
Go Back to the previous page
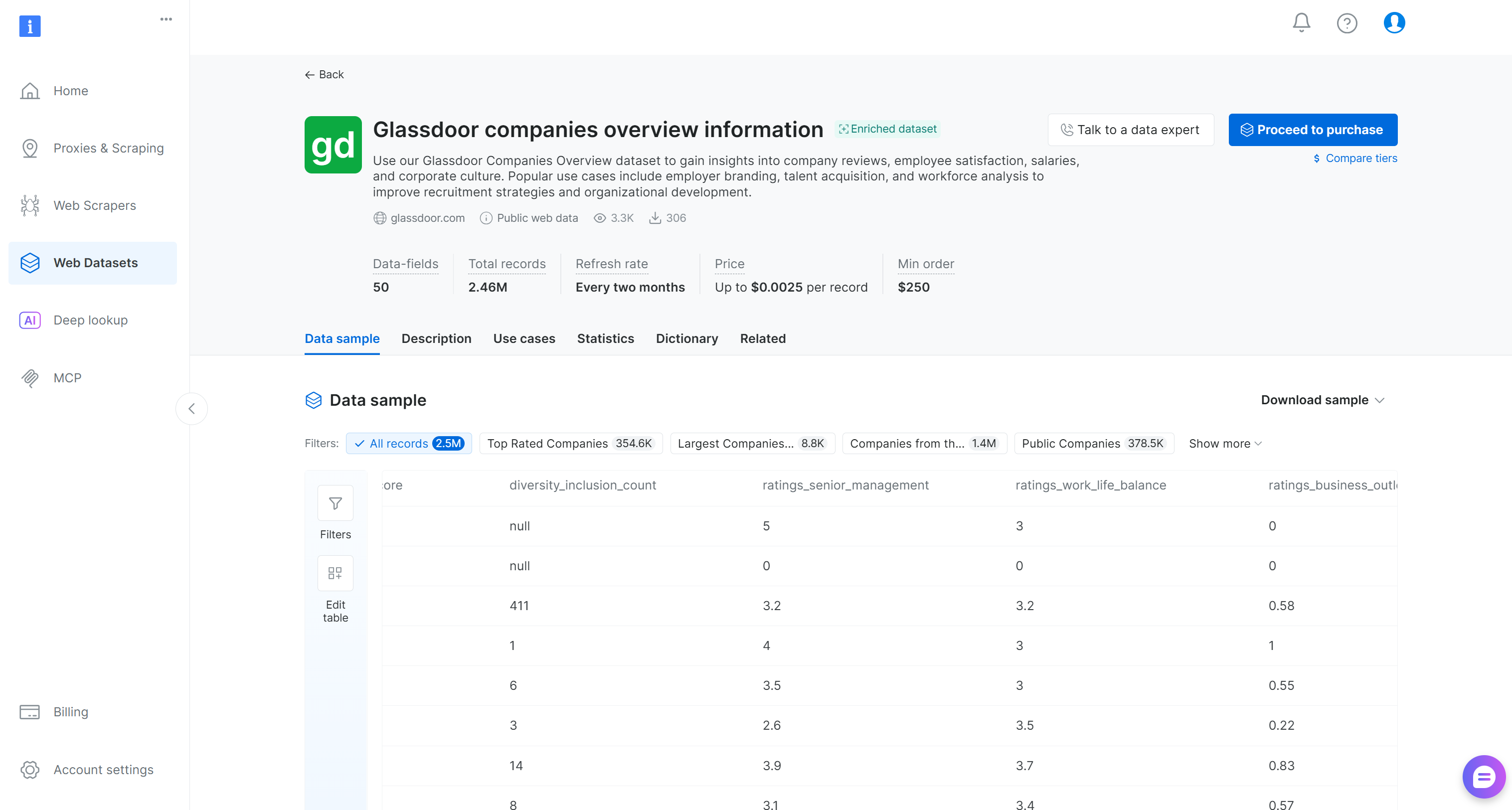coord(324,75)
